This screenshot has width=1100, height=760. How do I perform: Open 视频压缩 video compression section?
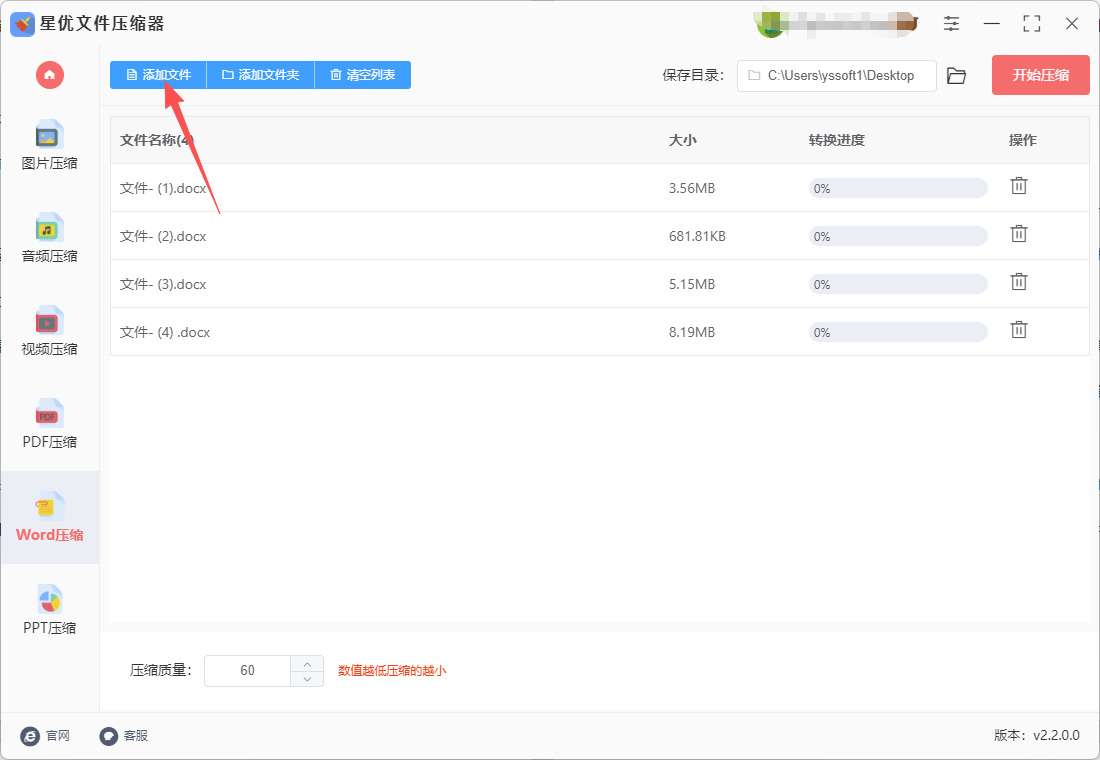(x=49, y=331)
